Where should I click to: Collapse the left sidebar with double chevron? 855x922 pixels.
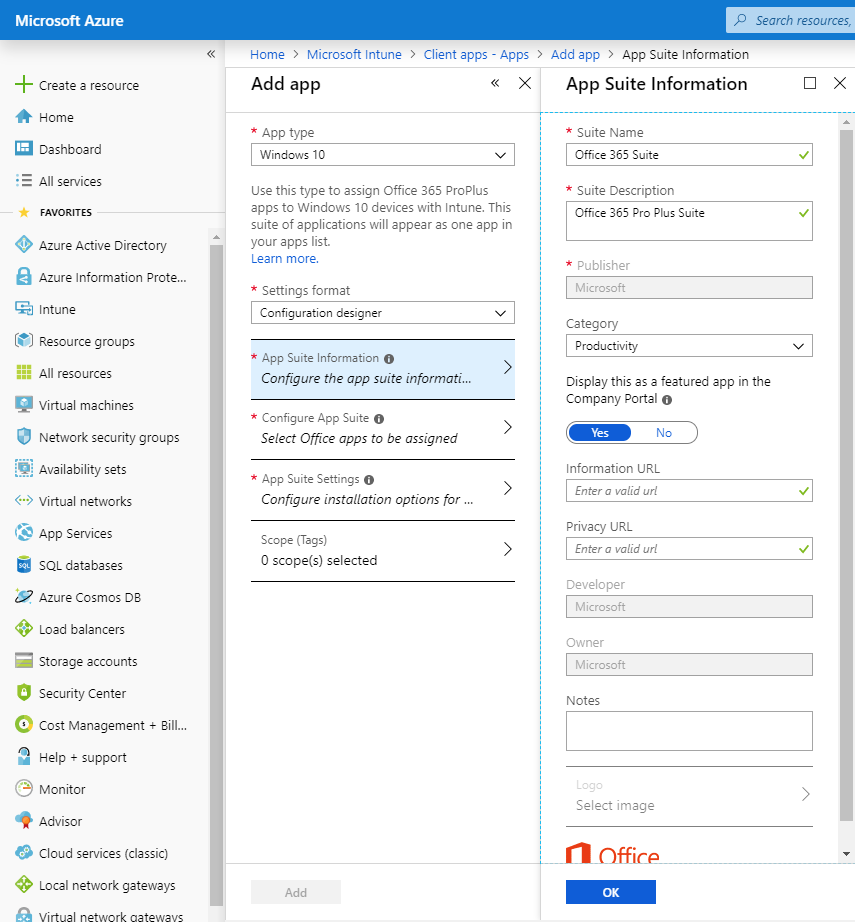point(211,54)
